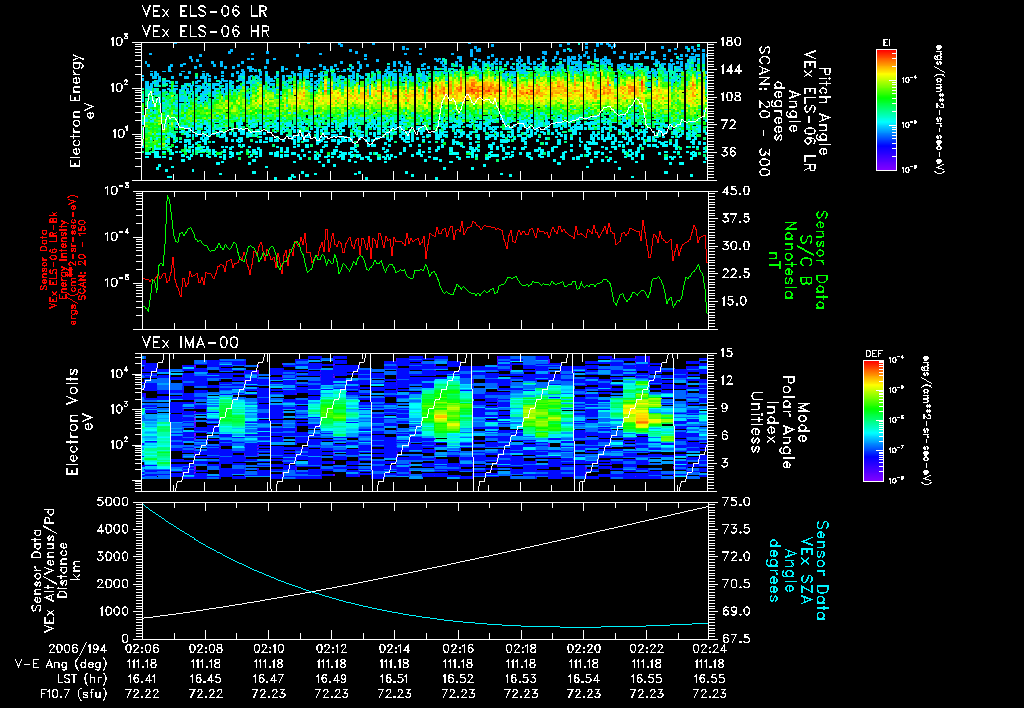Viewport: 1024px width, 708px height.
Task: Click the 180 pitch angle tick value
Action: 730,42
